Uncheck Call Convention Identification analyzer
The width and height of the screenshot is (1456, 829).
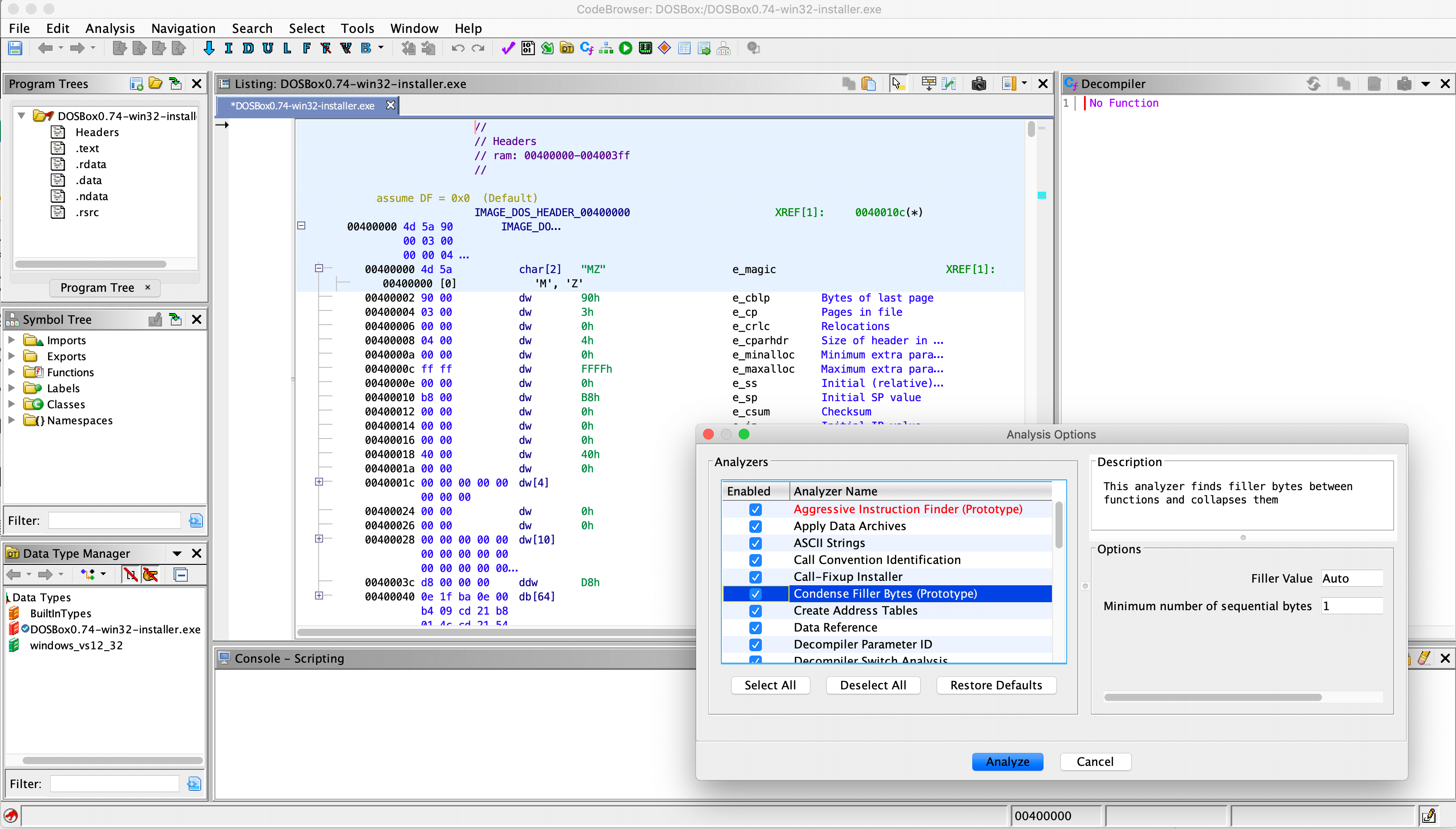[x=755, y=559]
